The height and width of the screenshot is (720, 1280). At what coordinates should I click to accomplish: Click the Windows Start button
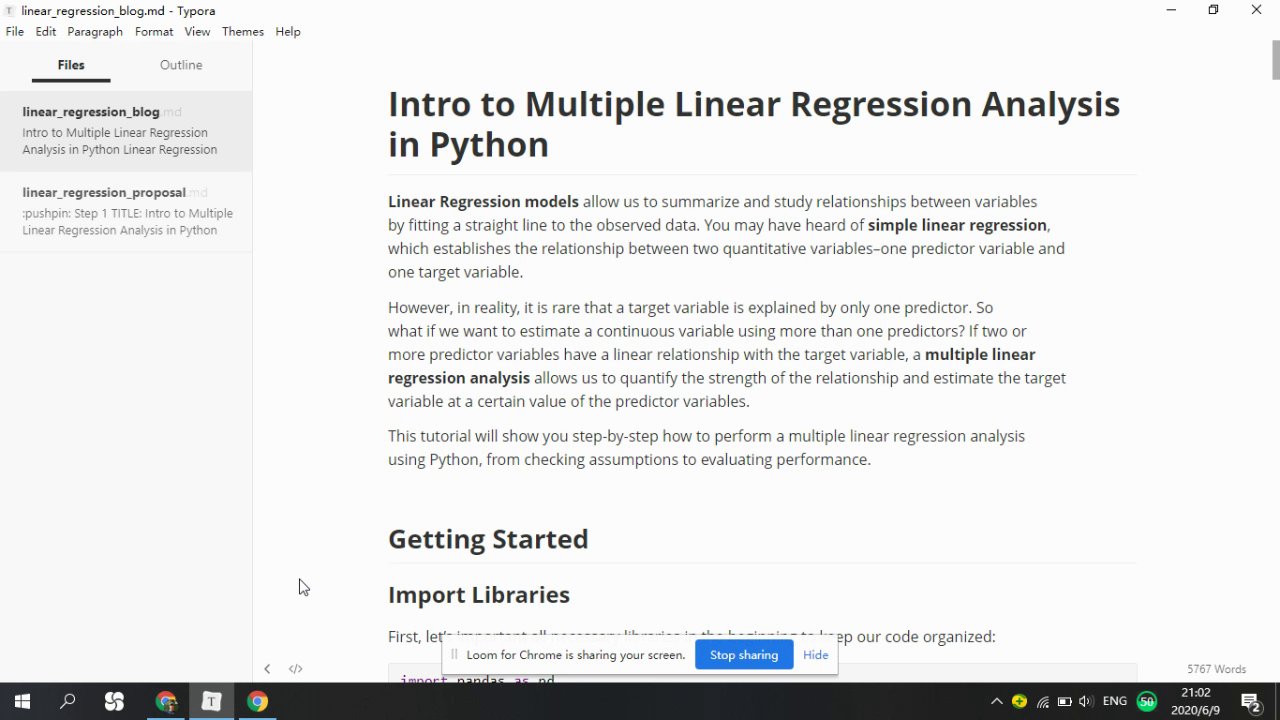pos(21,701)
